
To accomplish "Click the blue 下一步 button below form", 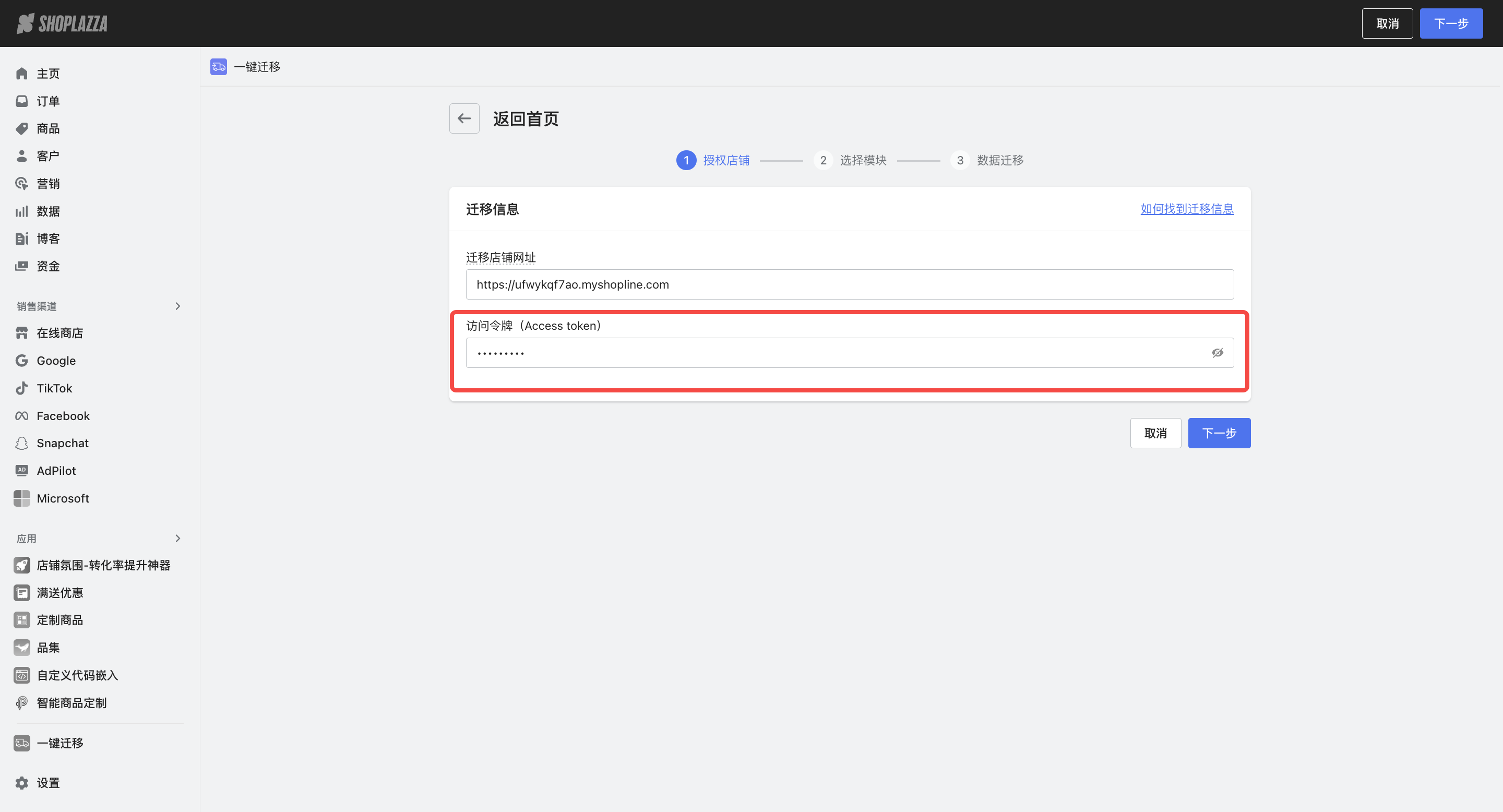I will (x=1219, y=433).
